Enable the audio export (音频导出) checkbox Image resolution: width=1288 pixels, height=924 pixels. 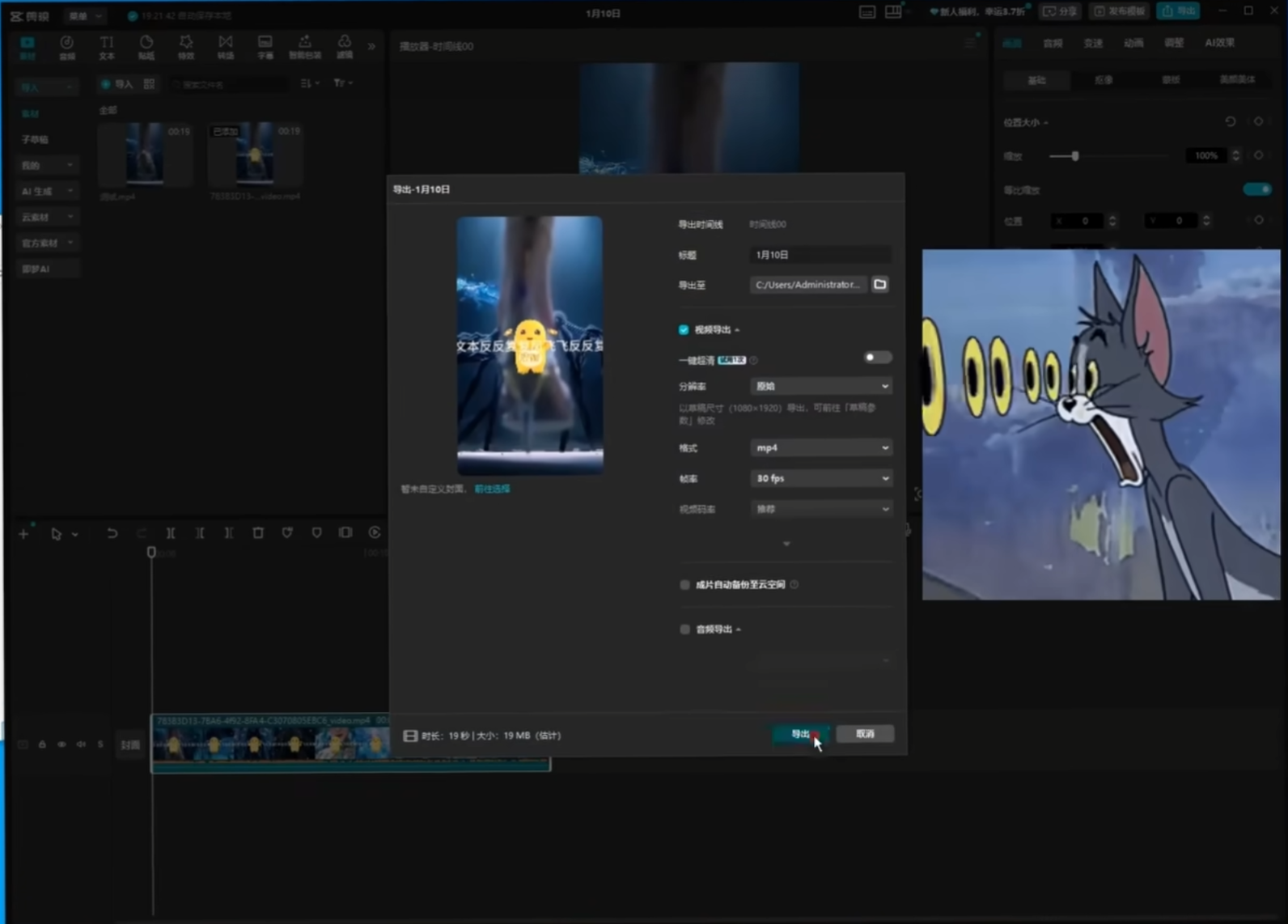685,629
